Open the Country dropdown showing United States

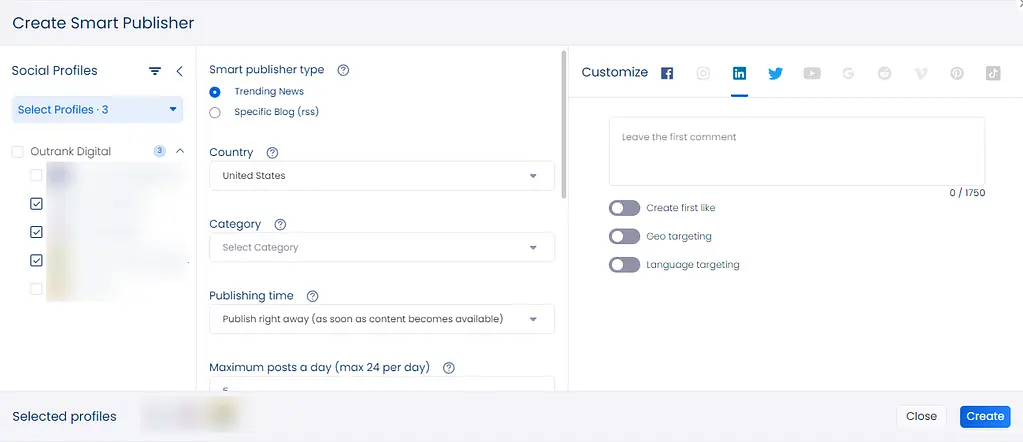[x=381, y=176]
